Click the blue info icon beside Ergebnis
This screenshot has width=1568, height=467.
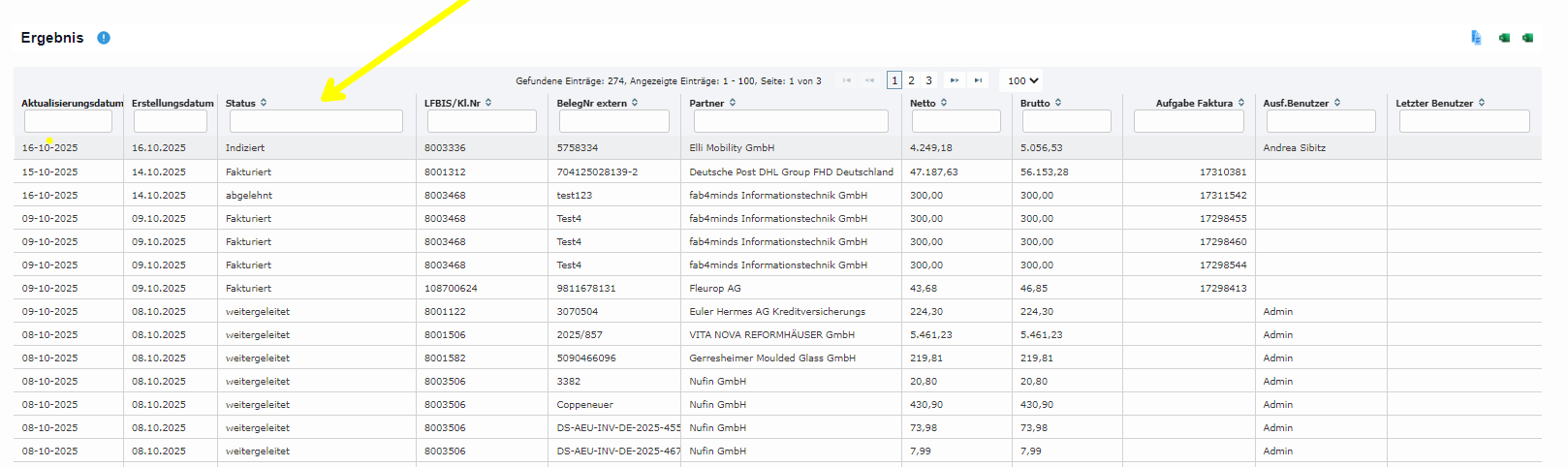[104, 38]
